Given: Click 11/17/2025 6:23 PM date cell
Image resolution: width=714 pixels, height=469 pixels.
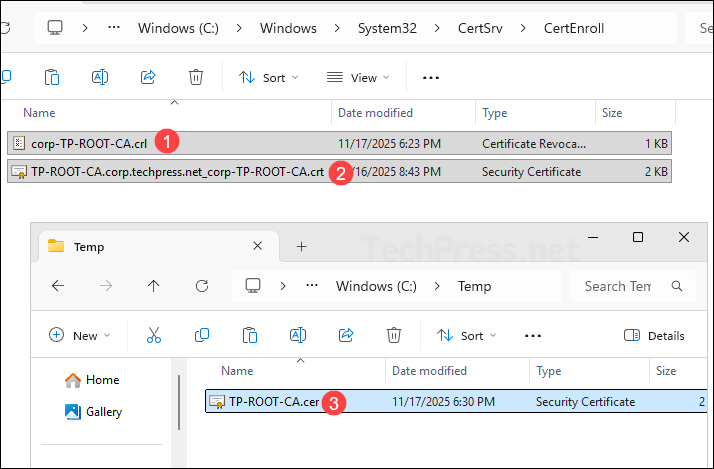Looking at the screenshot, I should (x=389, y=144).
